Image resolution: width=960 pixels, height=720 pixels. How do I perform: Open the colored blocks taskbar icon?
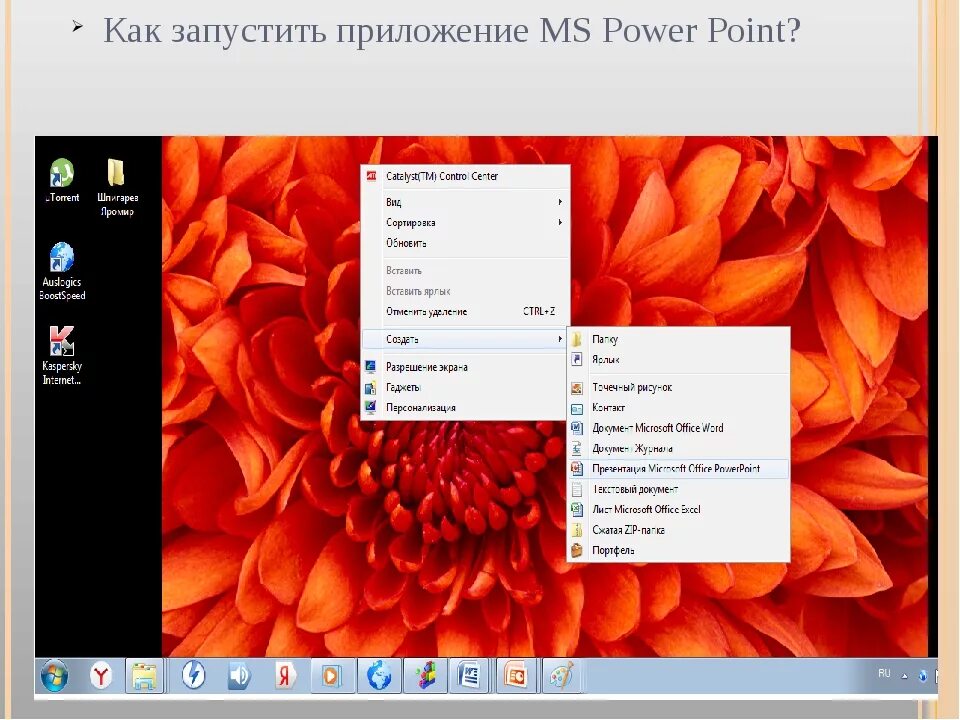(425, 676)
